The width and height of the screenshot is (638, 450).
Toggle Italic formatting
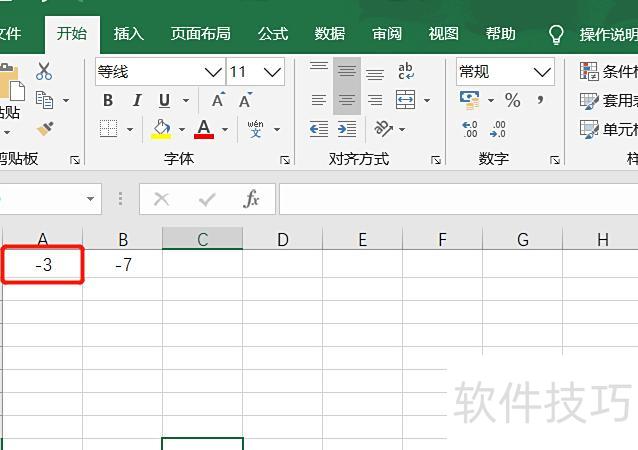coord(137,100)
